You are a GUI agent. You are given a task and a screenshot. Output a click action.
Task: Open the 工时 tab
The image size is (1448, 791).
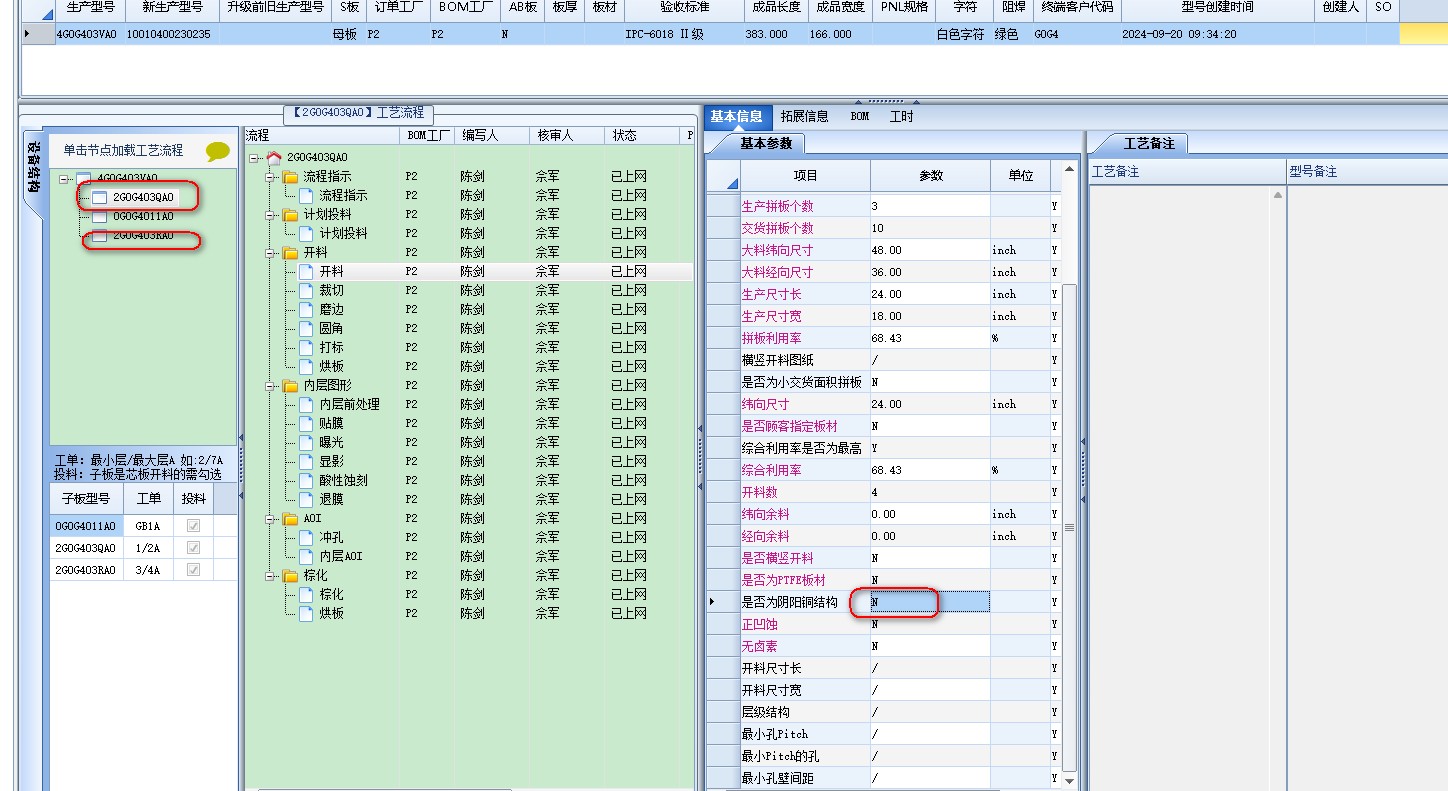[x=902, y=116]
